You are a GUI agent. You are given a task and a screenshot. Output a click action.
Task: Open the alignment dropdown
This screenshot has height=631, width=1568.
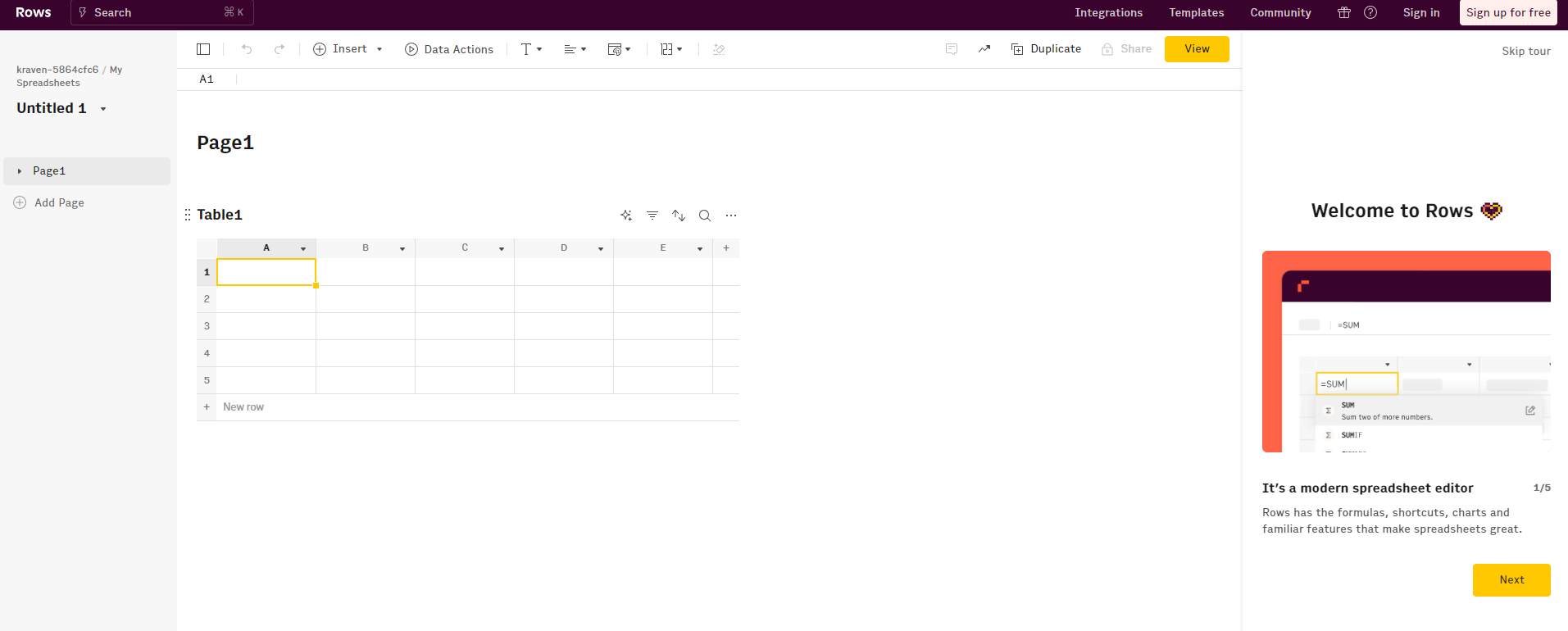(575, 49)
